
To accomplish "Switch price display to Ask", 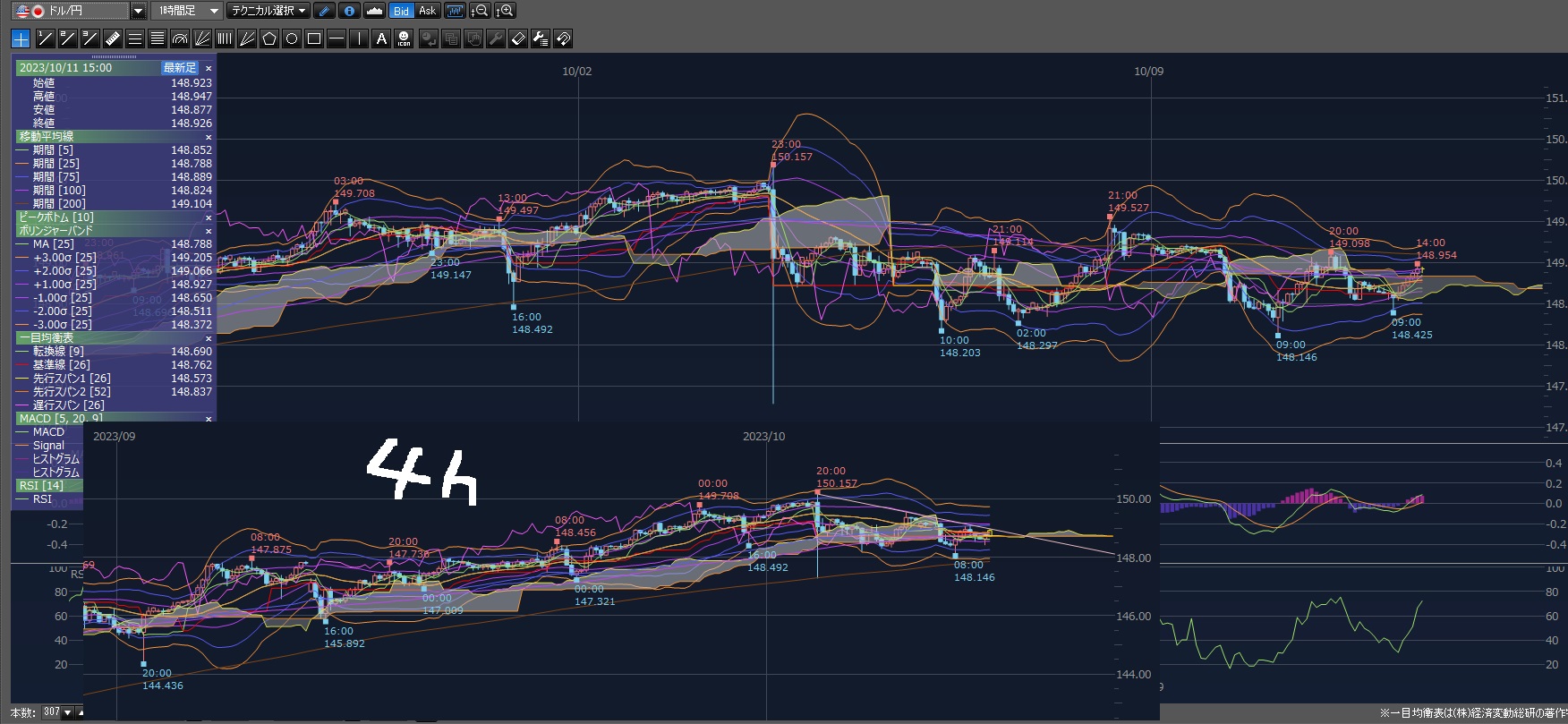I will click(428, 11).
